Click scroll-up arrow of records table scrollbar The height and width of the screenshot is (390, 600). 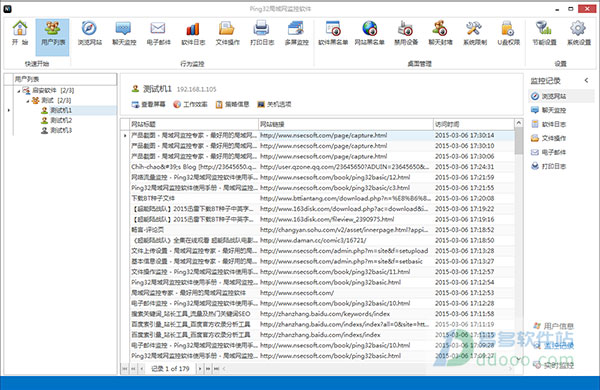(518, 123)
